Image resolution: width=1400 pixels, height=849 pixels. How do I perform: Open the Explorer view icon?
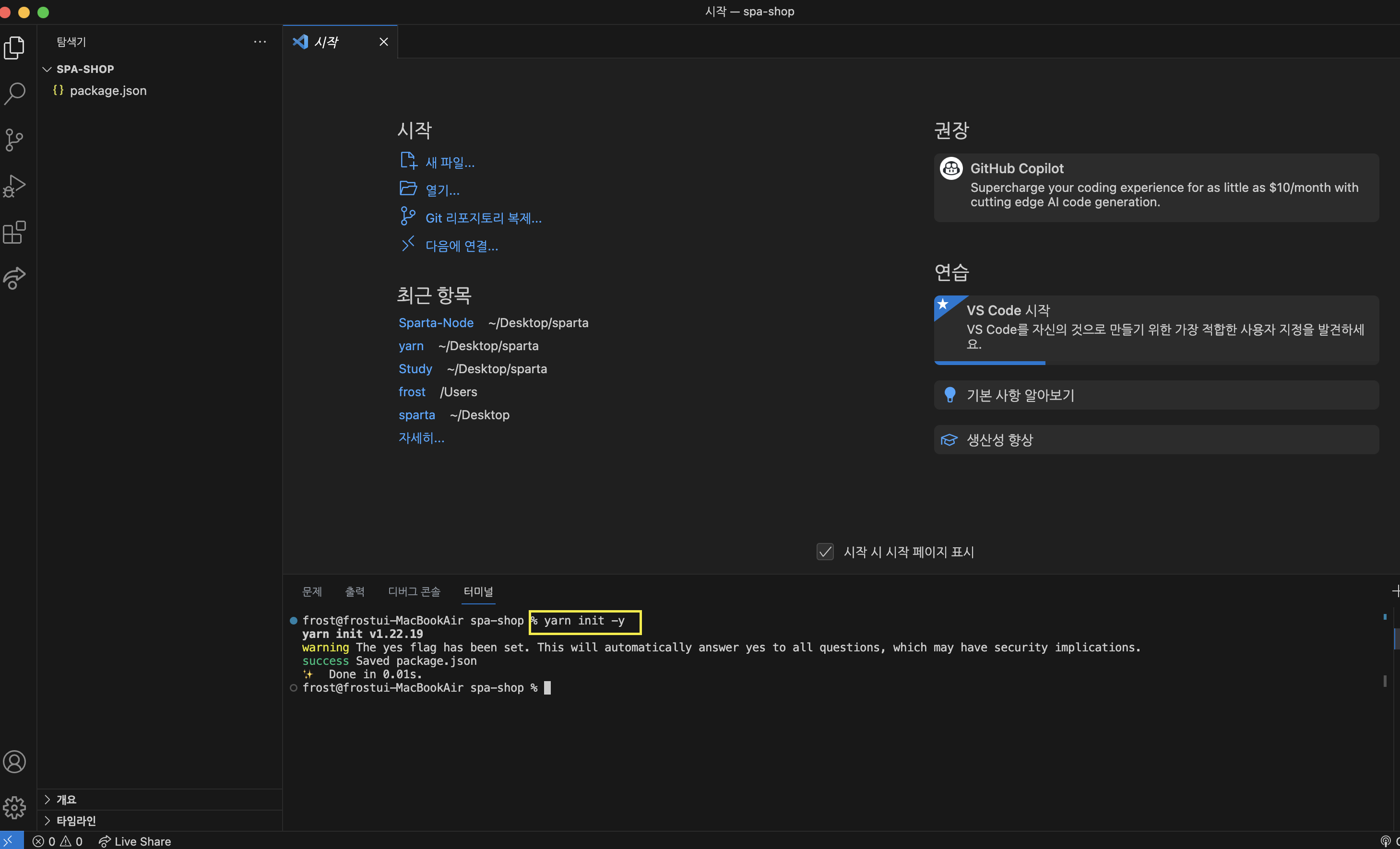pyautogui.click(x=14, y=47)
